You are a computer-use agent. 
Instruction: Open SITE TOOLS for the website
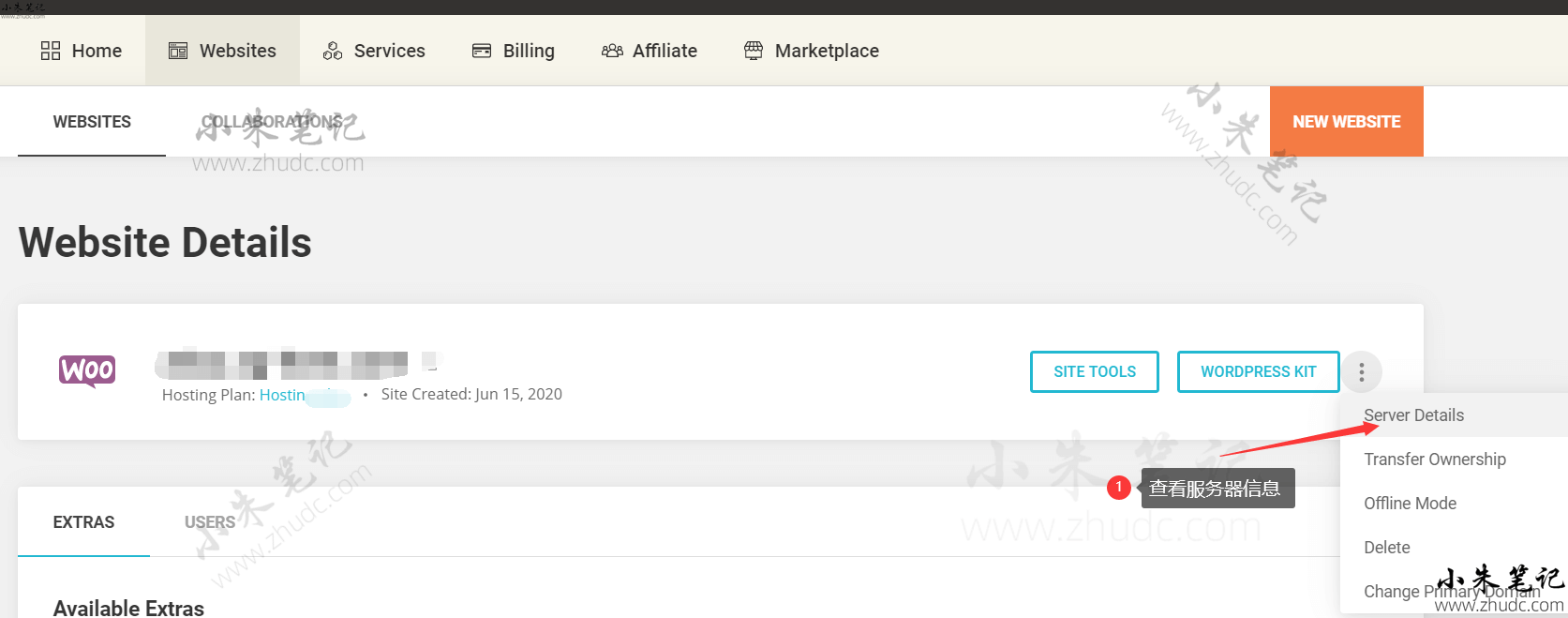[x=1094, y=372]
